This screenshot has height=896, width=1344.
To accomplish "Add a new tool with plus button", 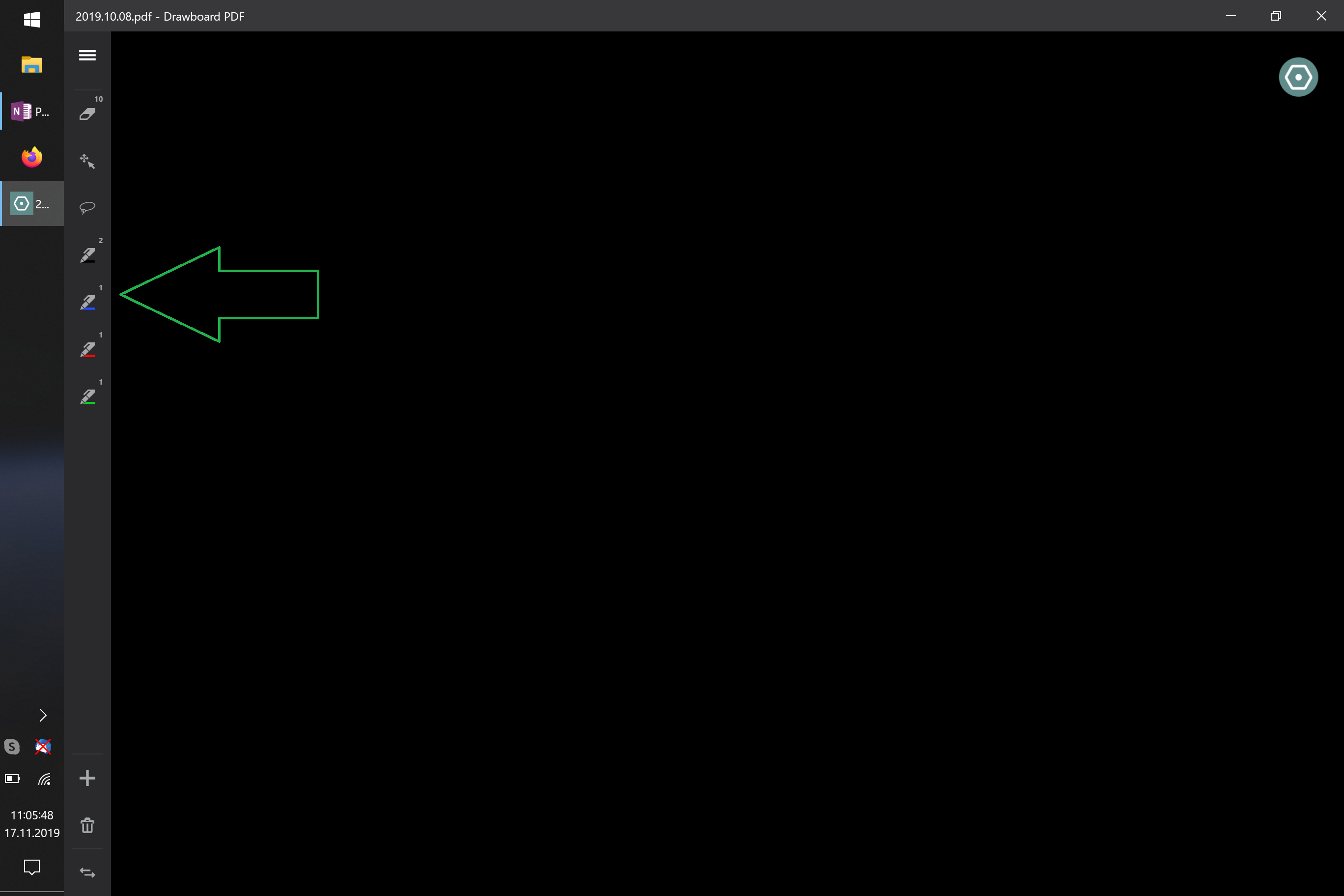I will pyautogui.click(x=87, y=778).
